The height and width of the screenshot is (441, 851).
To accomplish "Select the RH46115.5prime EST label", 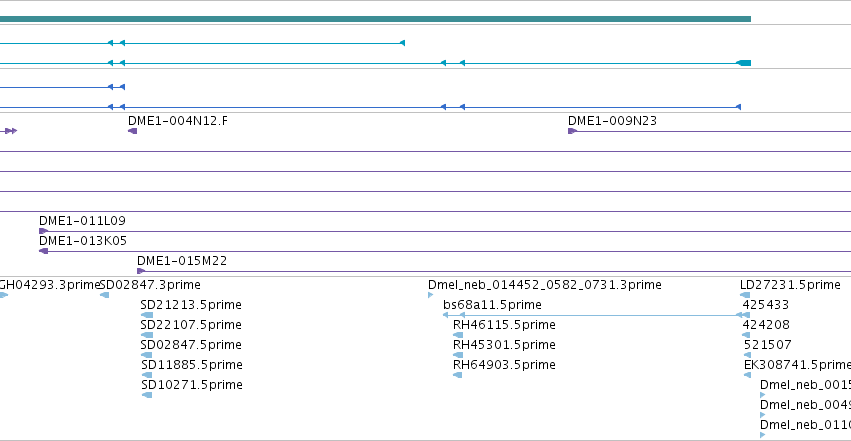I will pos(504,325).
